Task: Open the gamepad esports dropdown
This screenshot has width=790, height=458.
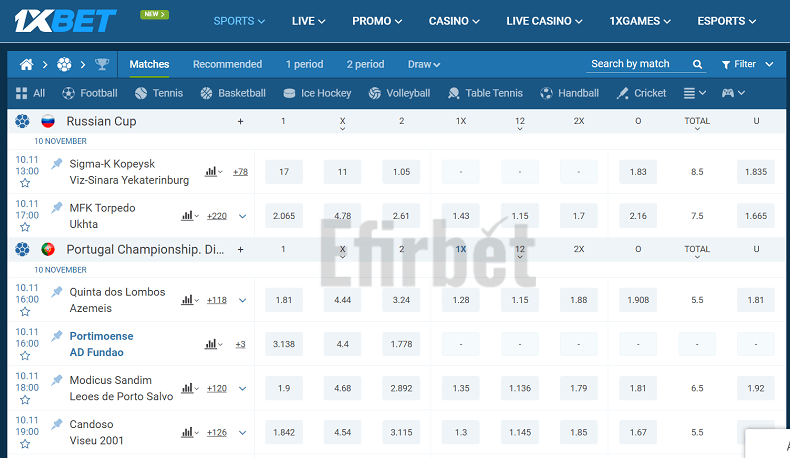Action: 733,93
